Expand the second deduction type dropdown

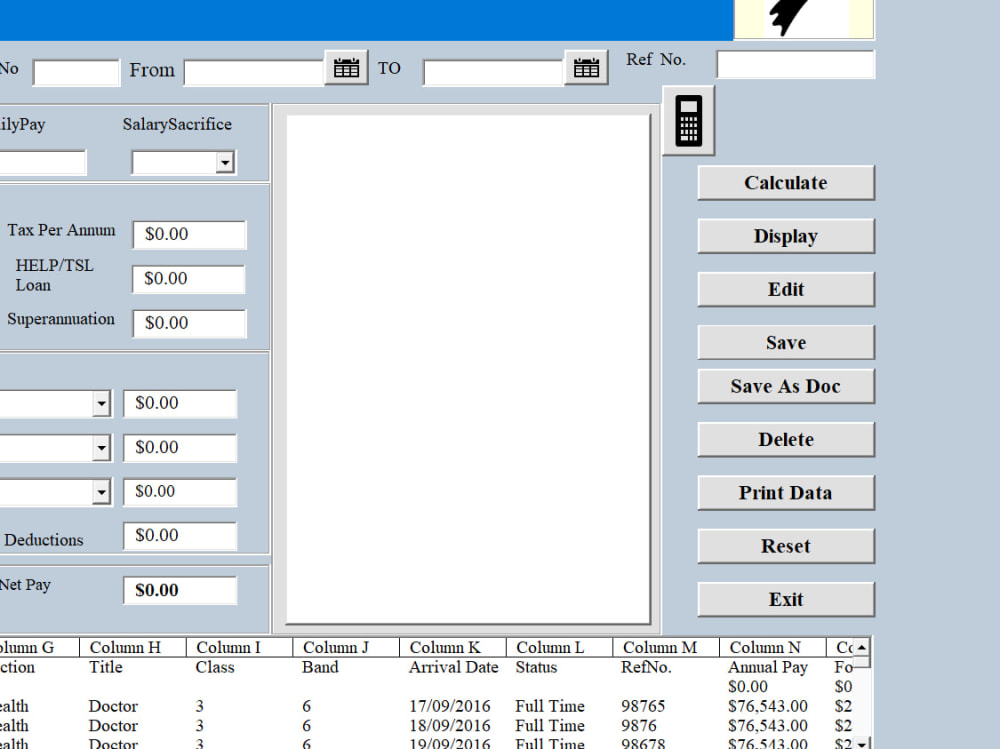(x=101, y=448)
